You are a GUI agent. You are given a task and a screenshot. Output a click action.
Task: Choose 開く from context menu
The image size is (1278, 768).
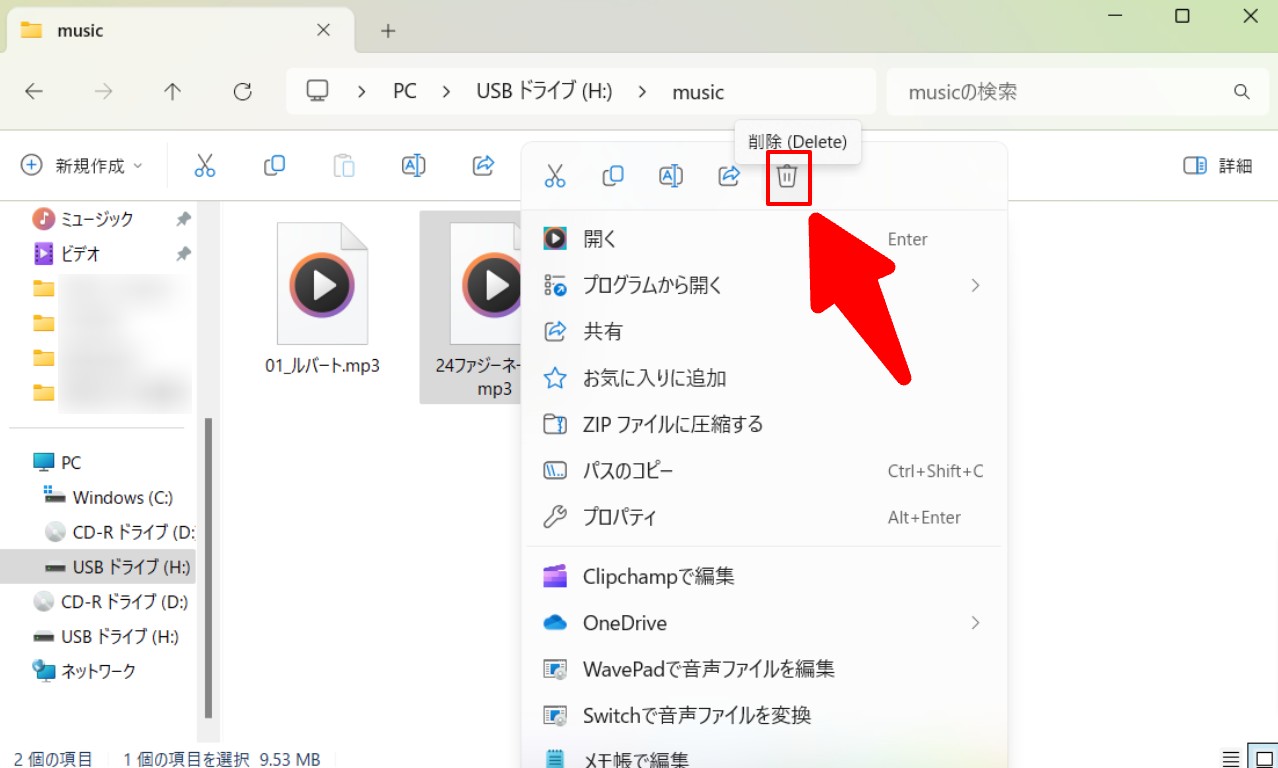764,239
